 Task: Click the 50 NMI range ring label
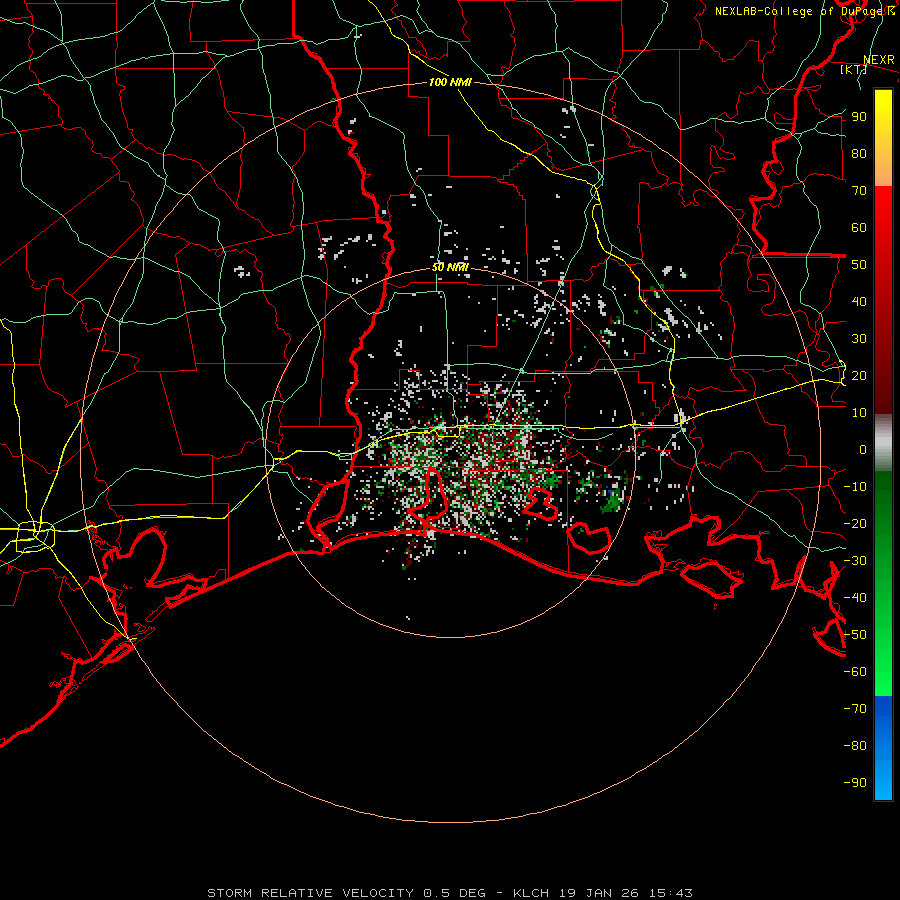click(x=450, y=267)
